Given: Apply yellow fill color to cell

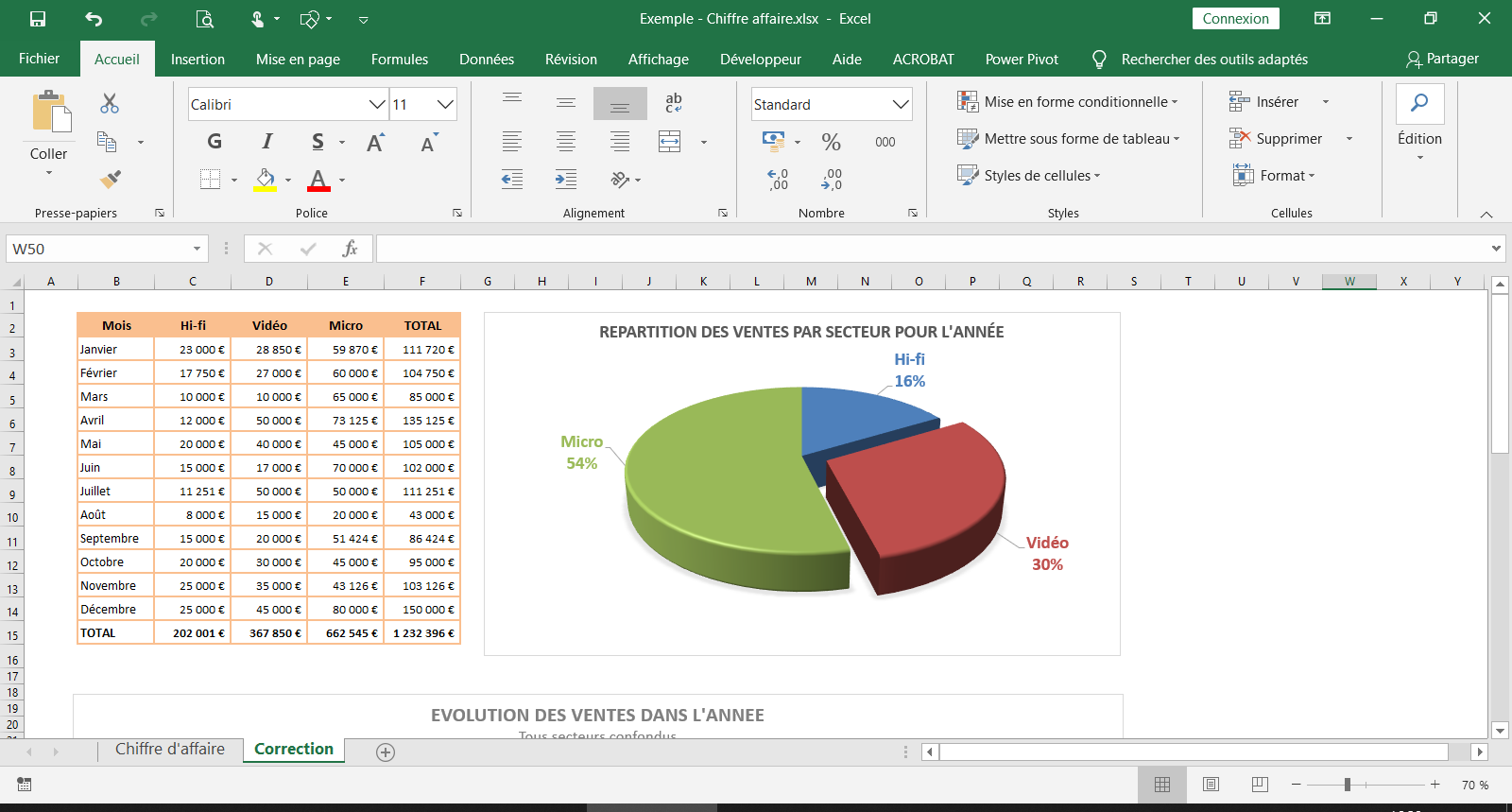Looking at the screenshot, I should tap(265, 180).
